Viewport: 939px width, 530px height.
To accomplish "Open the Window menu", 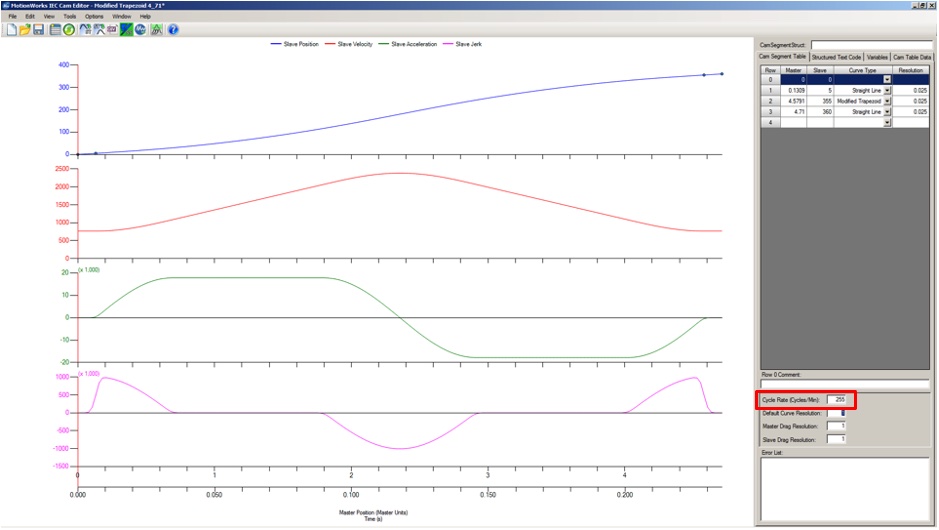I will click(122, 16).
